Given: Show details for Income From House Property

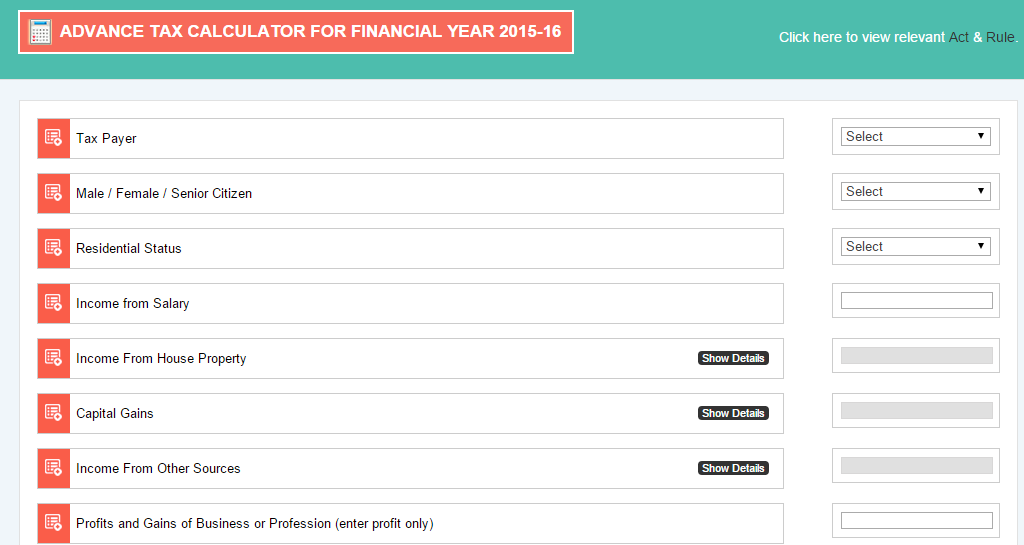Looking at the screenshot, I should click(733, 358).
